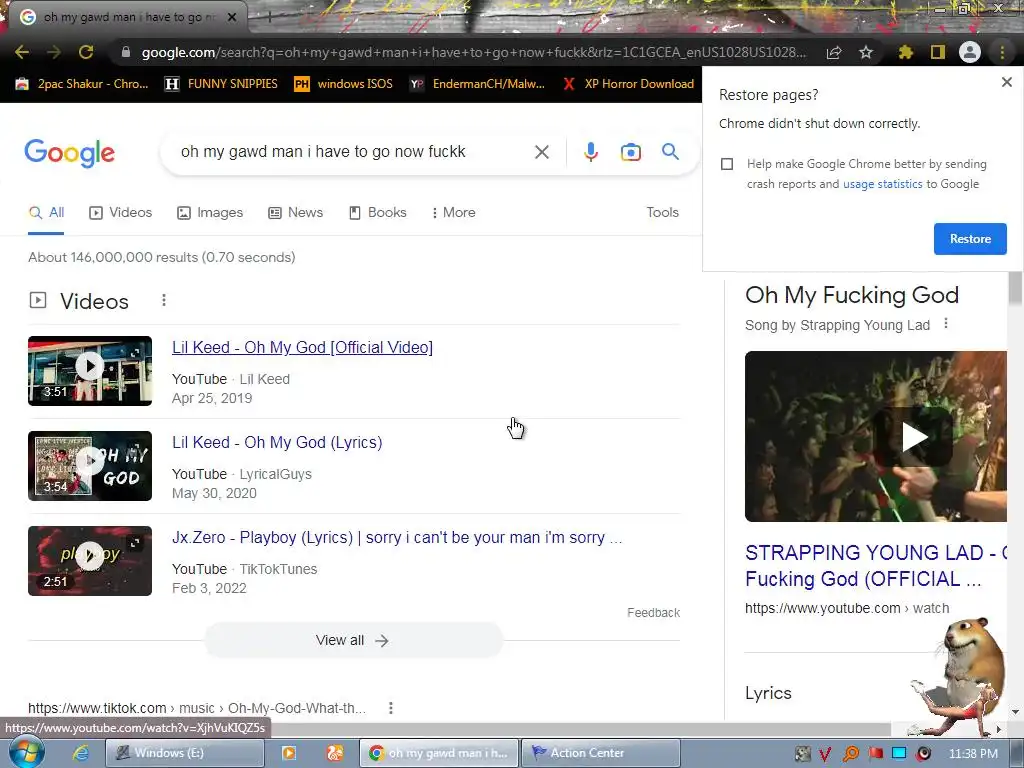Play the 3:51 video thumbnail
Viewport: 1024px width, 768px height.
tap(90, 371)
